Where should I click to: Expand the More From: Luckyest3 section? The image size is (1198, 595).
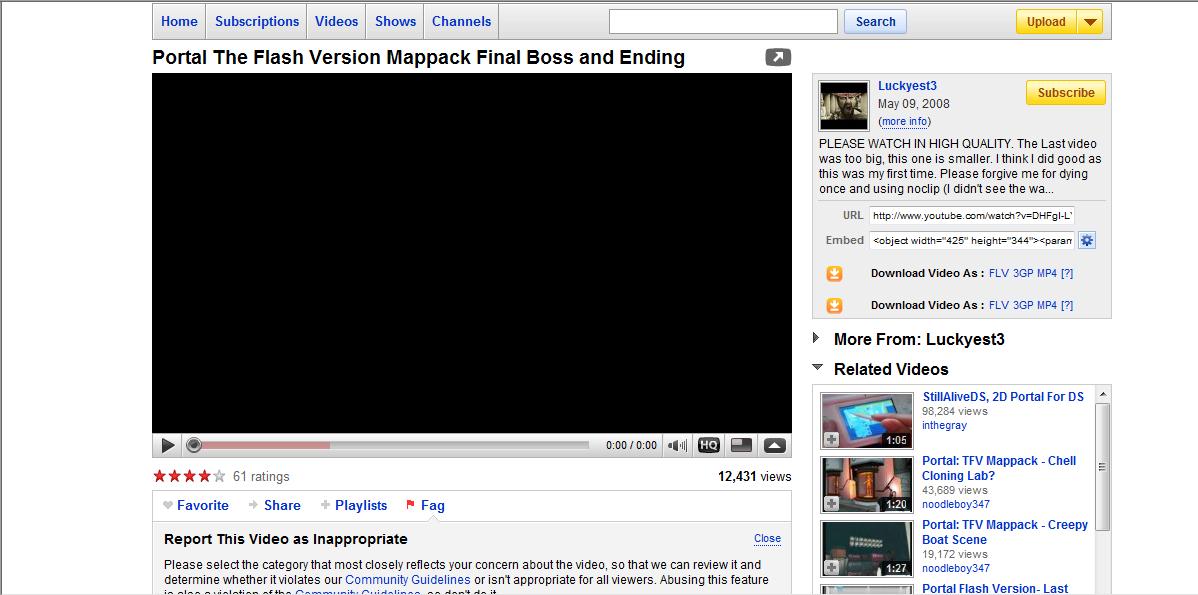click(x=817, y=338)
